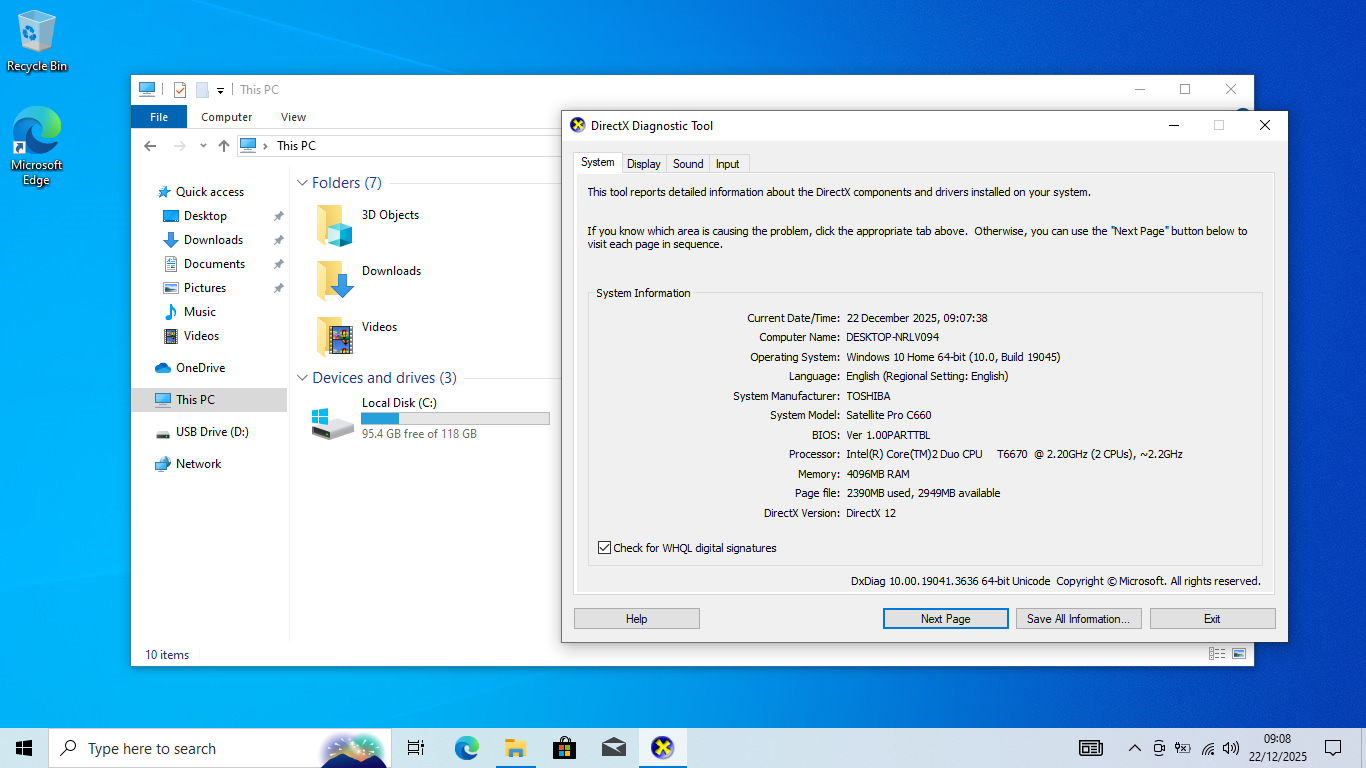Open the Computer ribbon tab
The image size is (1366, 768).
pos(227,117)
